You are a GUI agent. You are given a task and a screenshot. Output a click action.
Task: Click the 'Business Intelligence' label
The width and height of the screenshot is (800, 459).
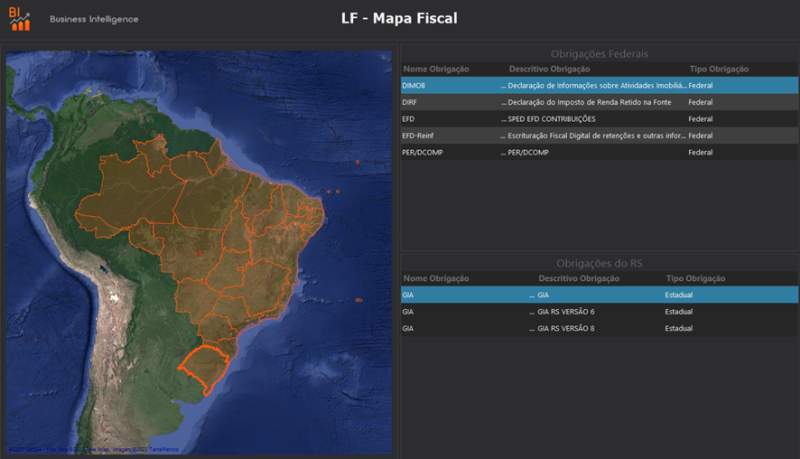94,19
